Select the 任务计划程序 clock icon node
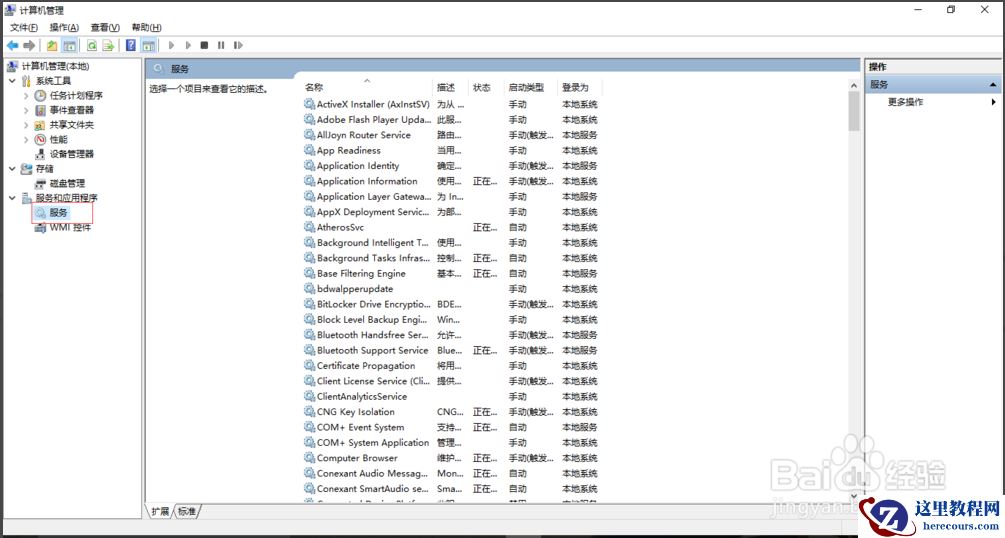 click(40, 96)
